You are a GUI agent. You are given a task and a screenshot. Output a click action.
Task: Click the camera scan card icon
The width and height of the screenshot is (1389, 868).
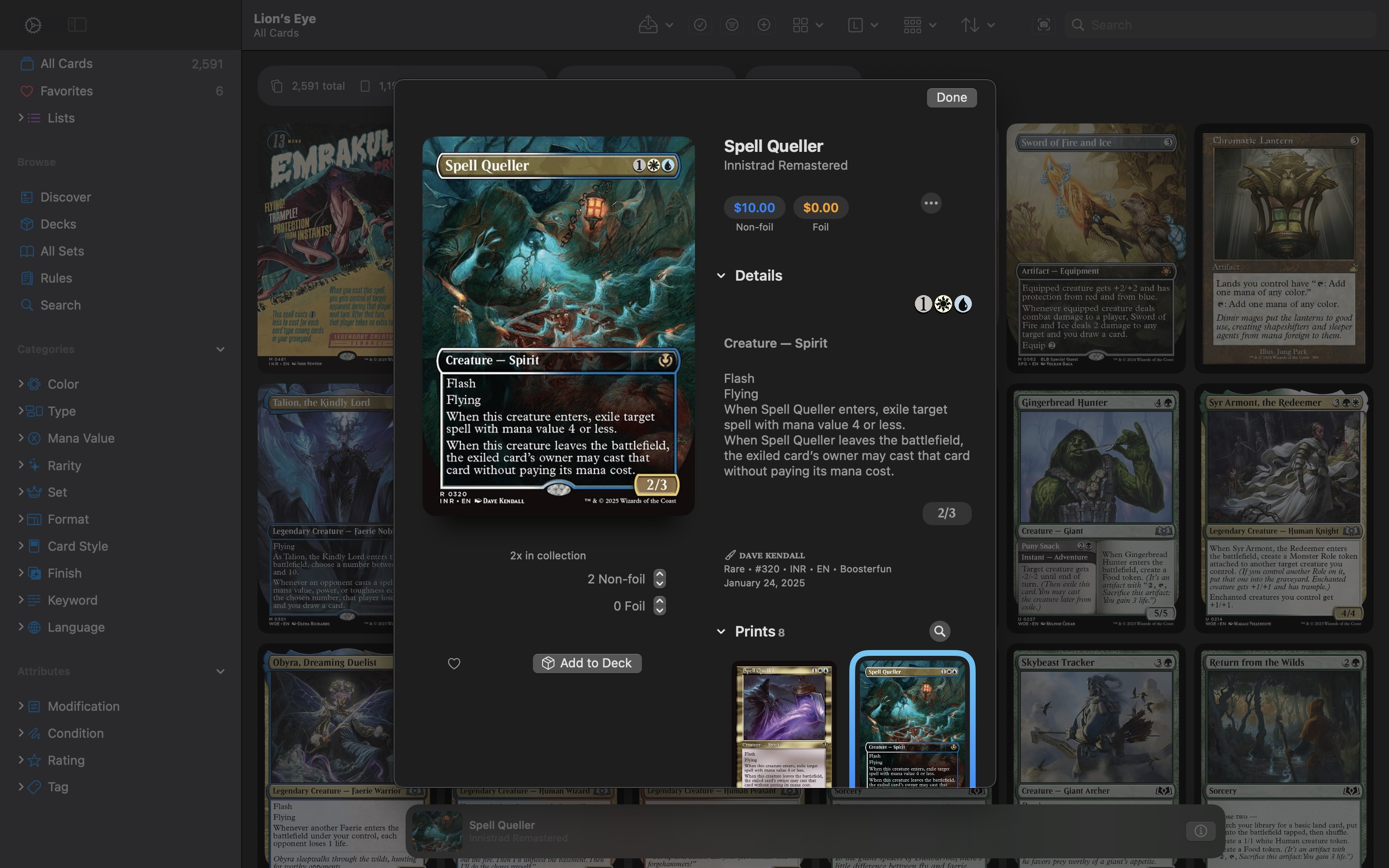(x=1044, y=25)
